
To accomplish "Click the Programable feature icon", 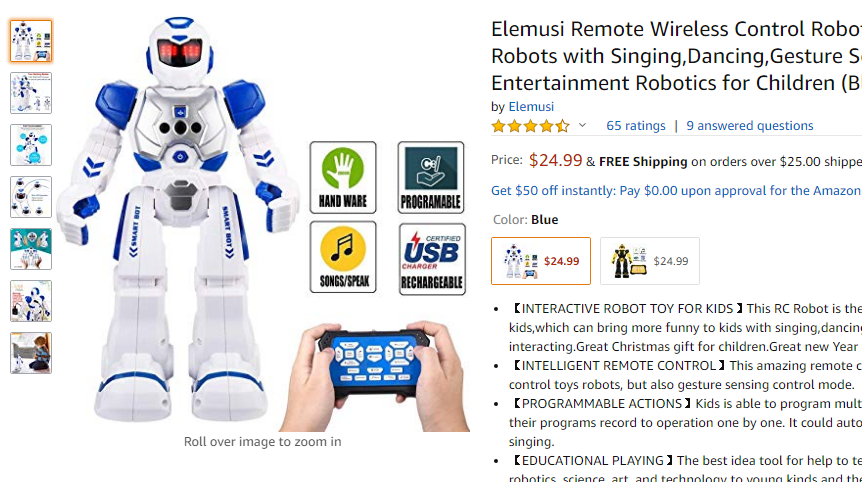I will 430,178.
